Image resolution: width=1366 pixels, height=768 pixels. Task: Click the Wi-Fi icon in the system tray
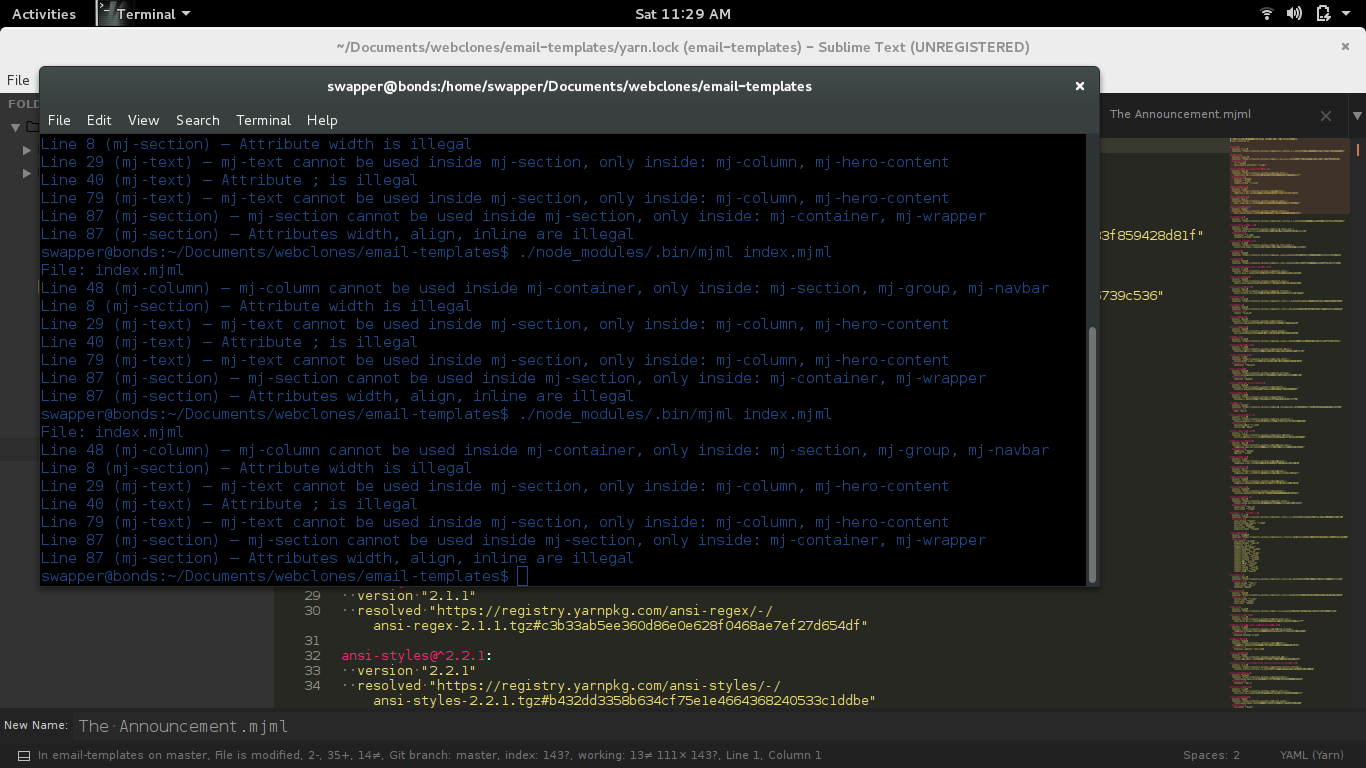tap(1265, 13)
